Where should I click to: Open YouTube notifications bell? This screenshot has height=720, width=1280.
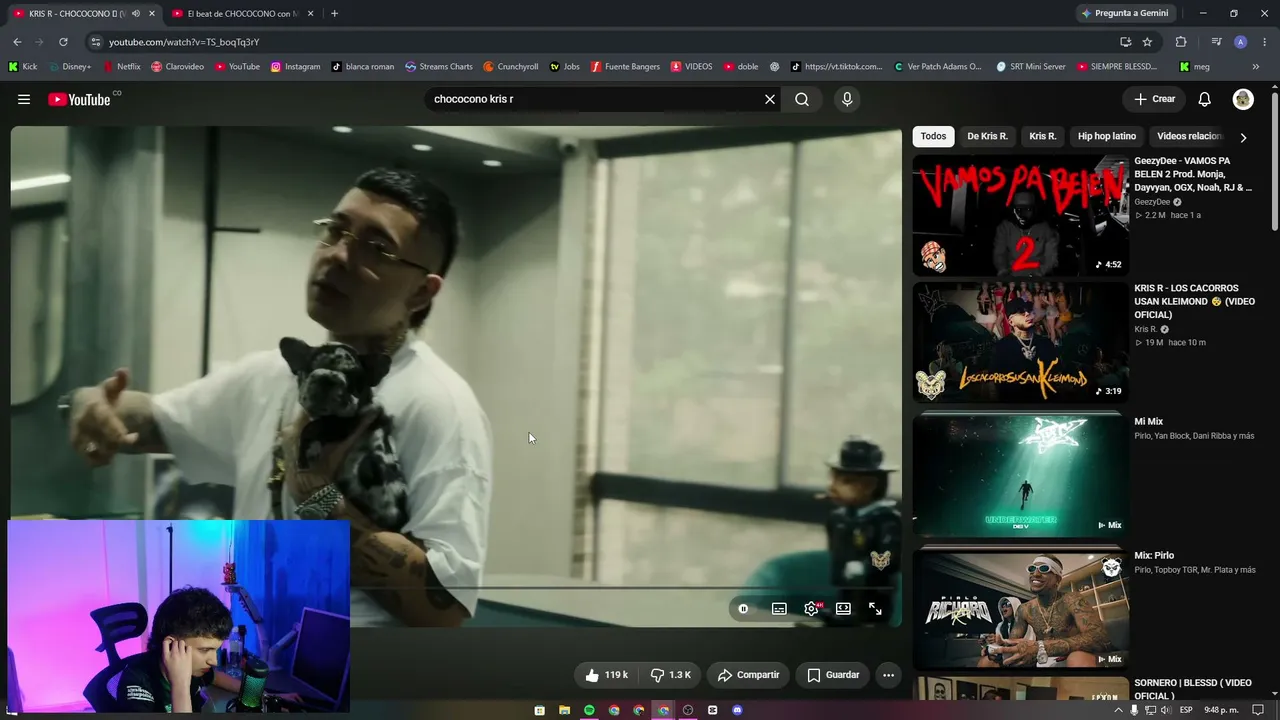click(1205, 99)
